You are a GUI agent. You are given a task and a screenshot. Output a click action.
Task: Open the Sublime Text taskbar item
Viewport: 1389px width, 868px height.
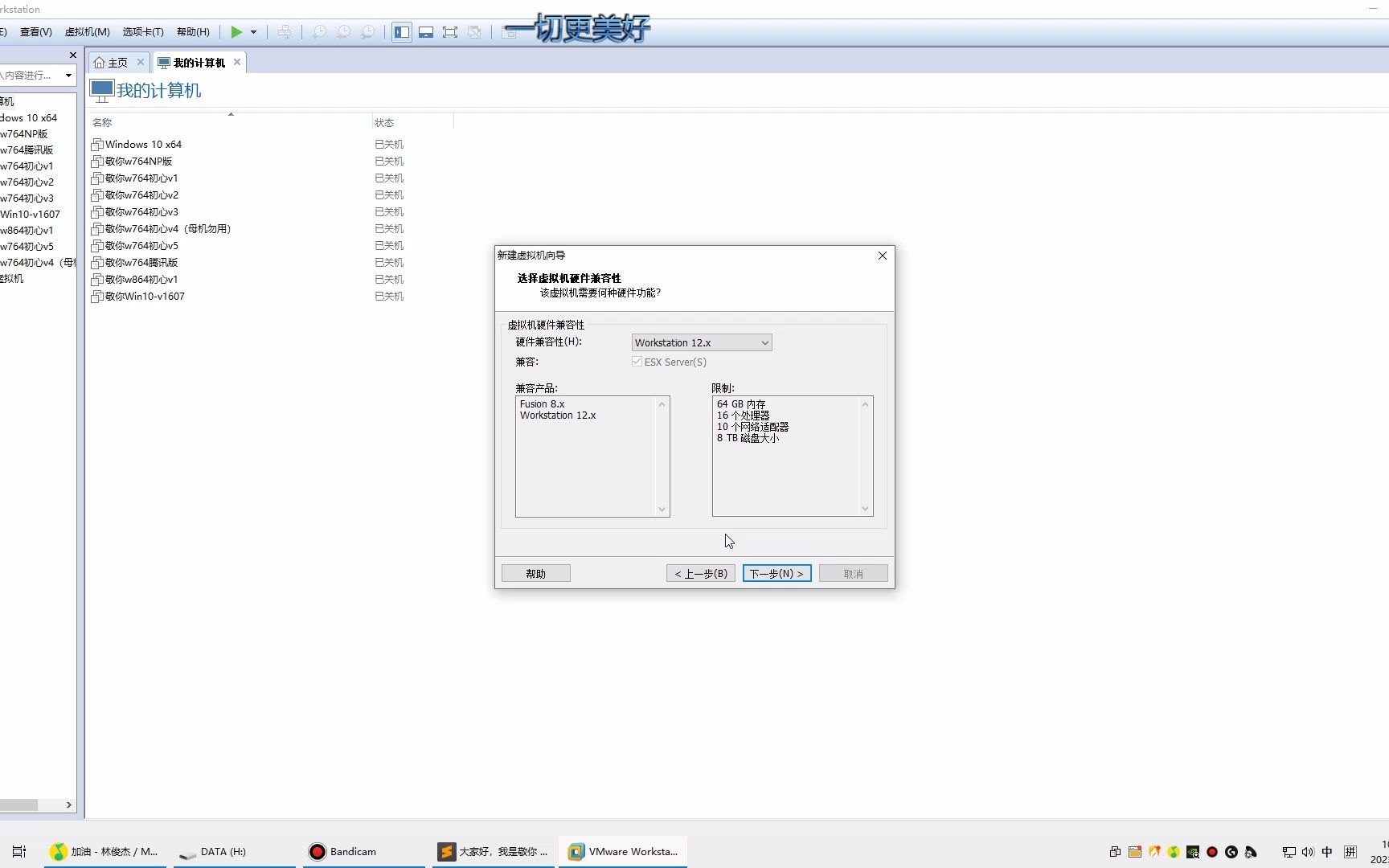tap(494, 852)
